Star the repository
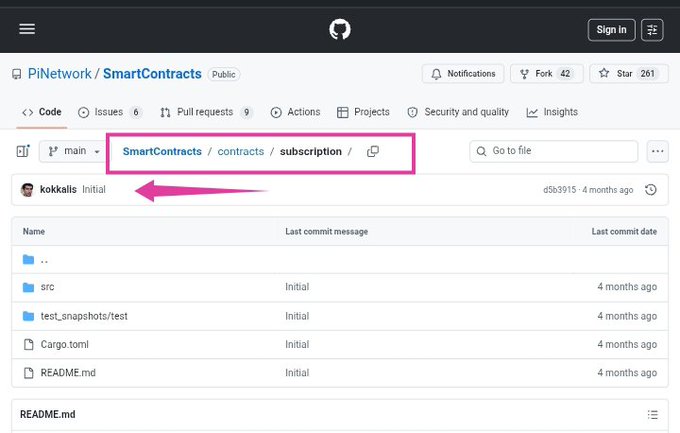 click(x=629, y=74)
